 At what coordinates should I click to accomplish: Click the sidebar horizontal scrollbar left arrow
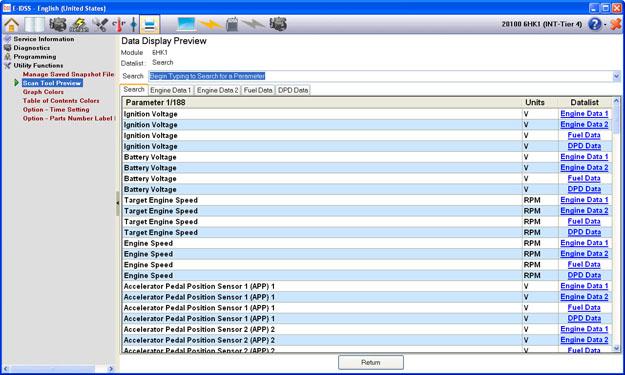pos(6,369)
